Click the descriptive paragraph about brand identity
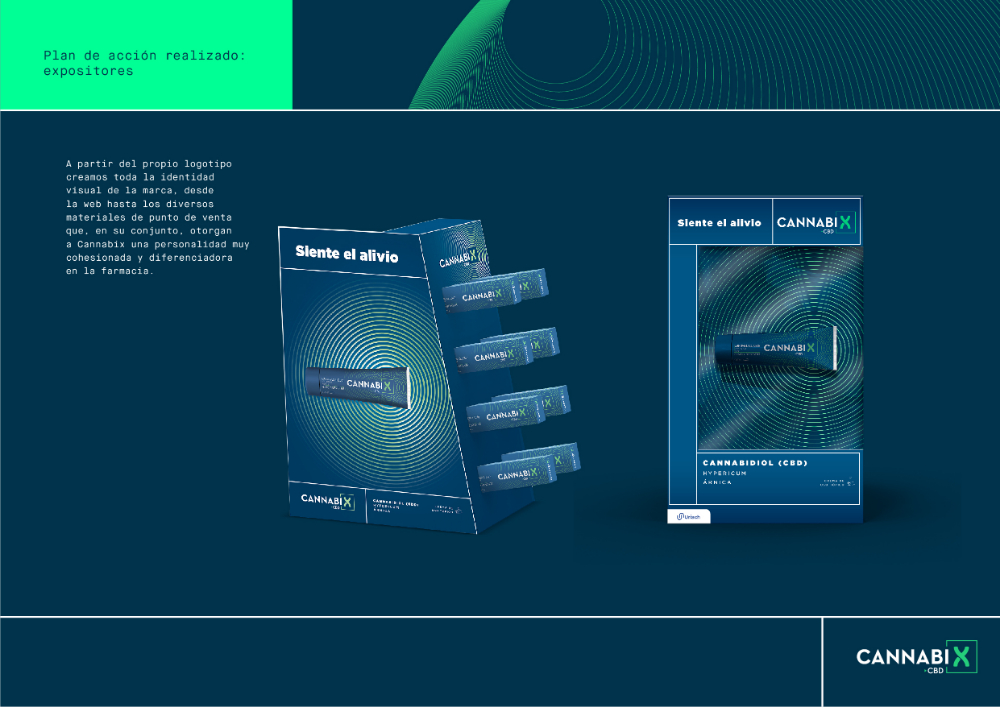 coord(158,217)
